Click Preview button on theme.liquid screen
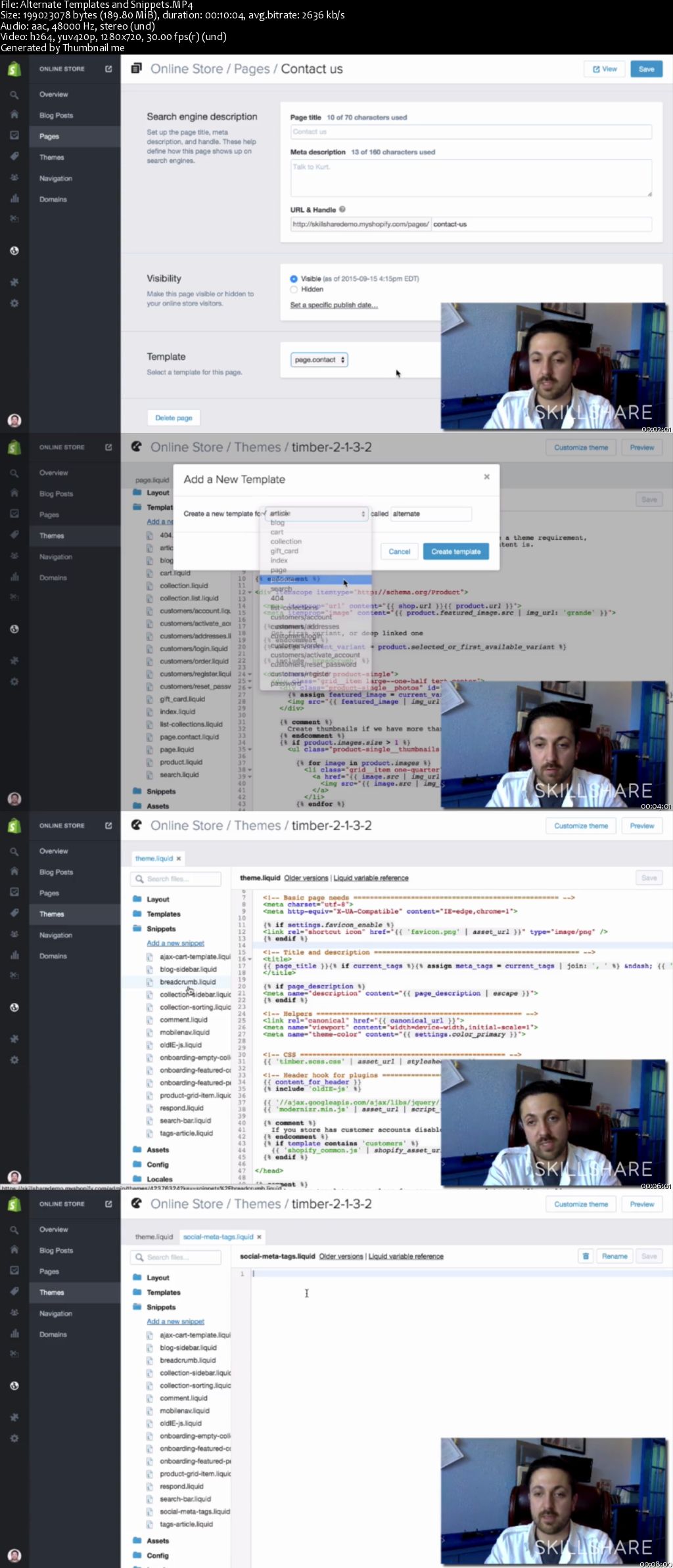673x1568 pixels. pos(641,826)
